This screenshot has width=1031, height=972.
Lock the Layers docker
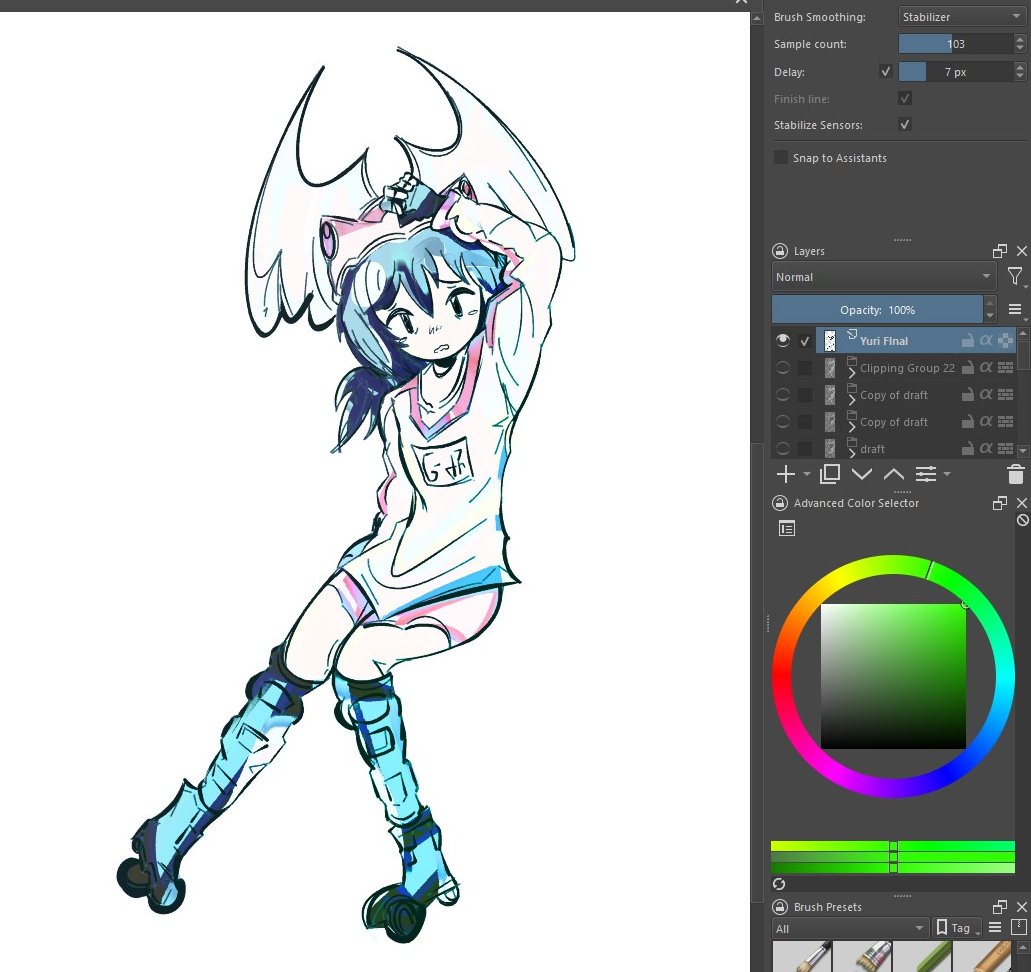tap(779, 251)
